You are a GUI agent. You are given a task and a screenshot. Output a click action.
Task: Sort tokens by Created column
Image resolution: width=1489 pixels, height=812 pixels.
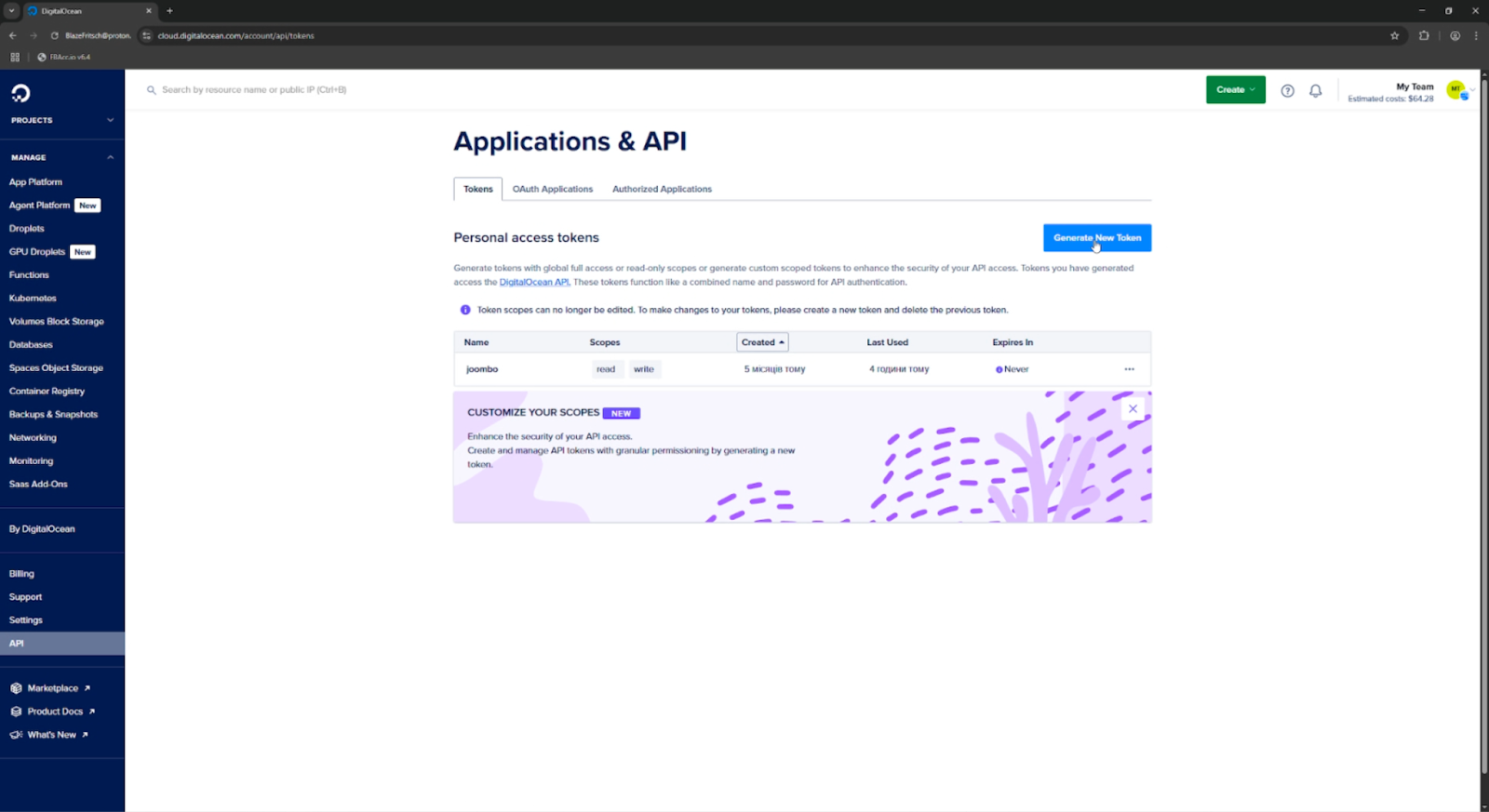pos(762,342)
